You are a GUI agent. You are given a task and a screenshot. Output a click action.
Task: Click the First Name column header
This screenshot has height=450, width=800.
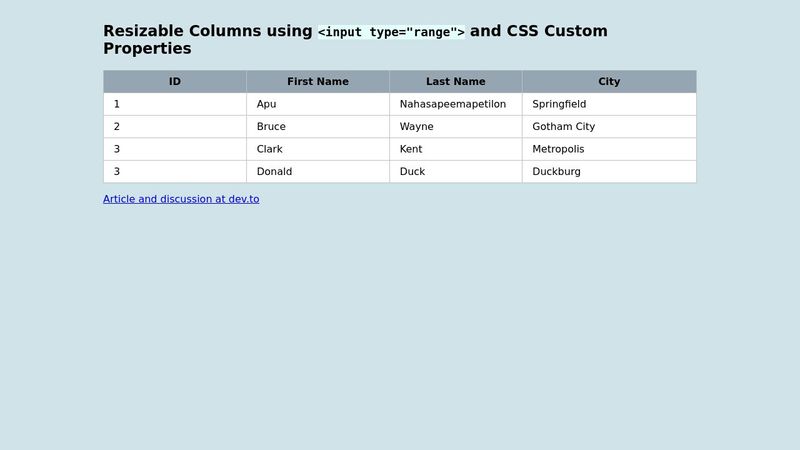click(x=318, y=82)
